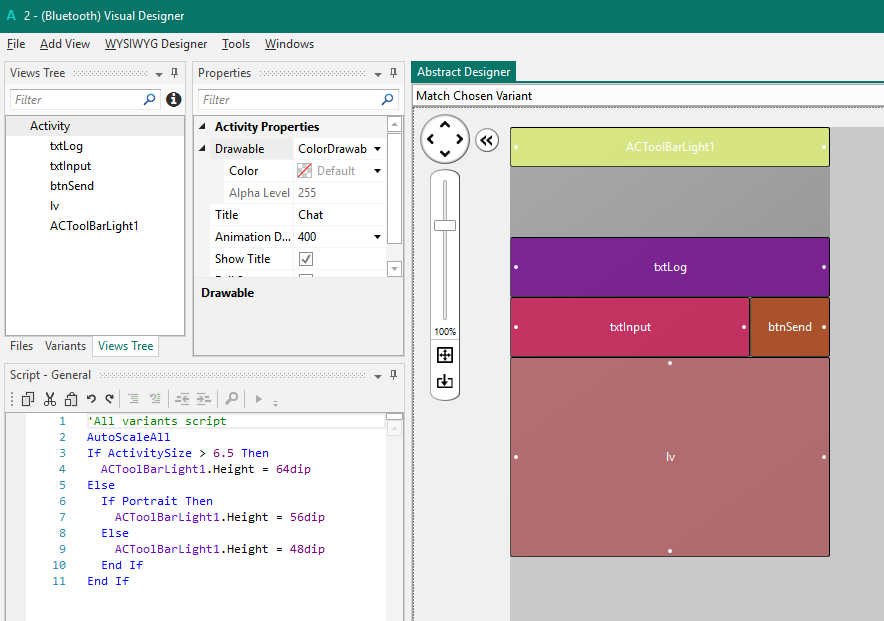
Task: Open the Drawable ColorDrawable dropdown
Action: (378, 149)
